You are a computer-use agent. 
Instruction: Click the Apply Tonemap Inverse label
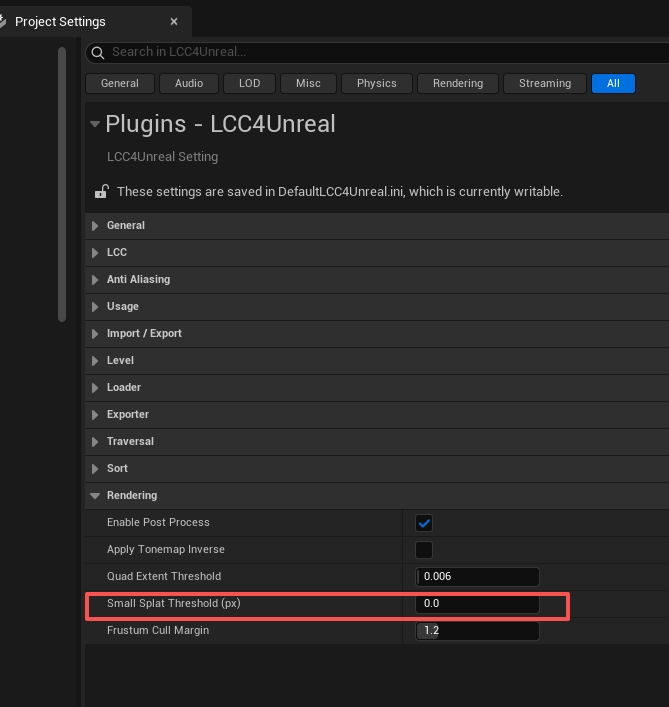coord(165,549)
